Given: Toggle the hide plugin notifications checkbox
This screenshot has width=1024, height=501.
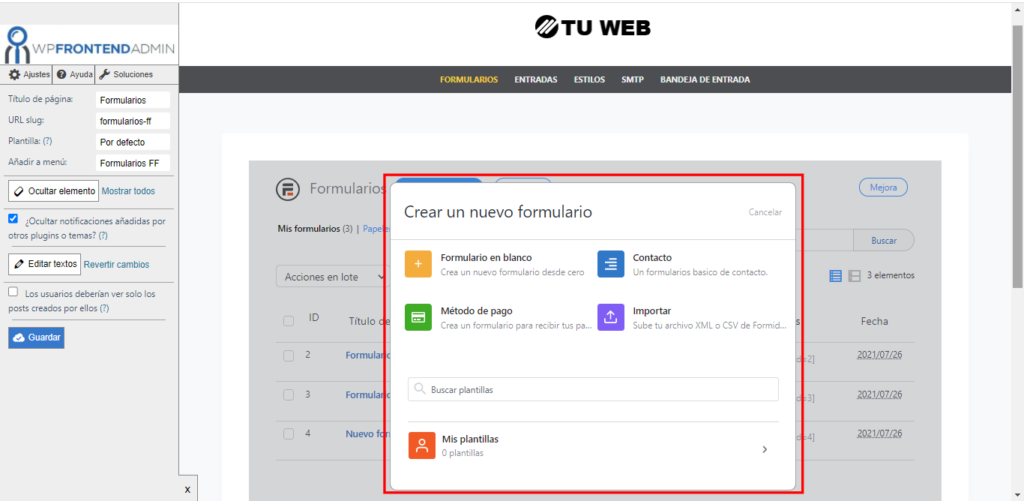Looking at the screenshot, I should coord(13,219).
